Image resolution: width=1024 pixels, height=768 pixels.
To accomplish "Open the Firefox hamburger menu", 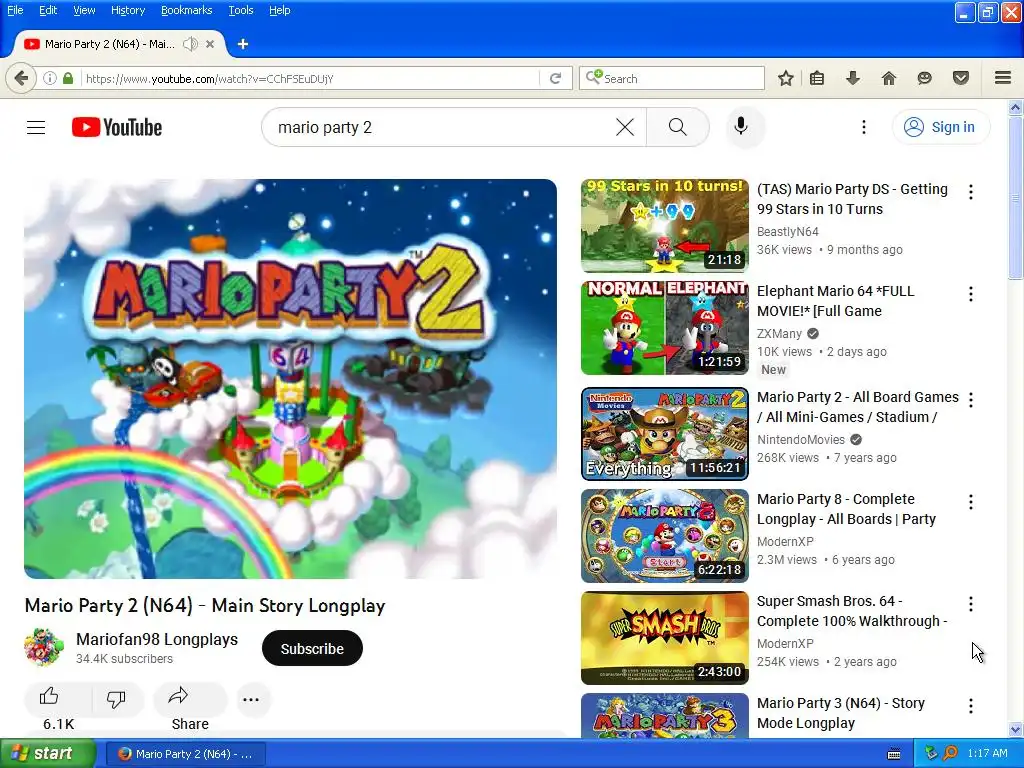I will point(1003,78).
